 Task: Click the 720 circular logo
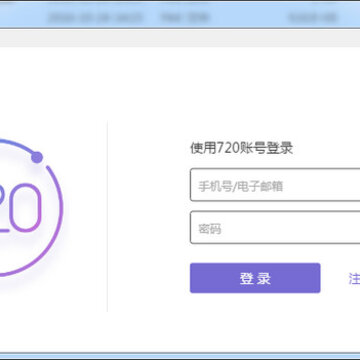(x=31, y=207)
